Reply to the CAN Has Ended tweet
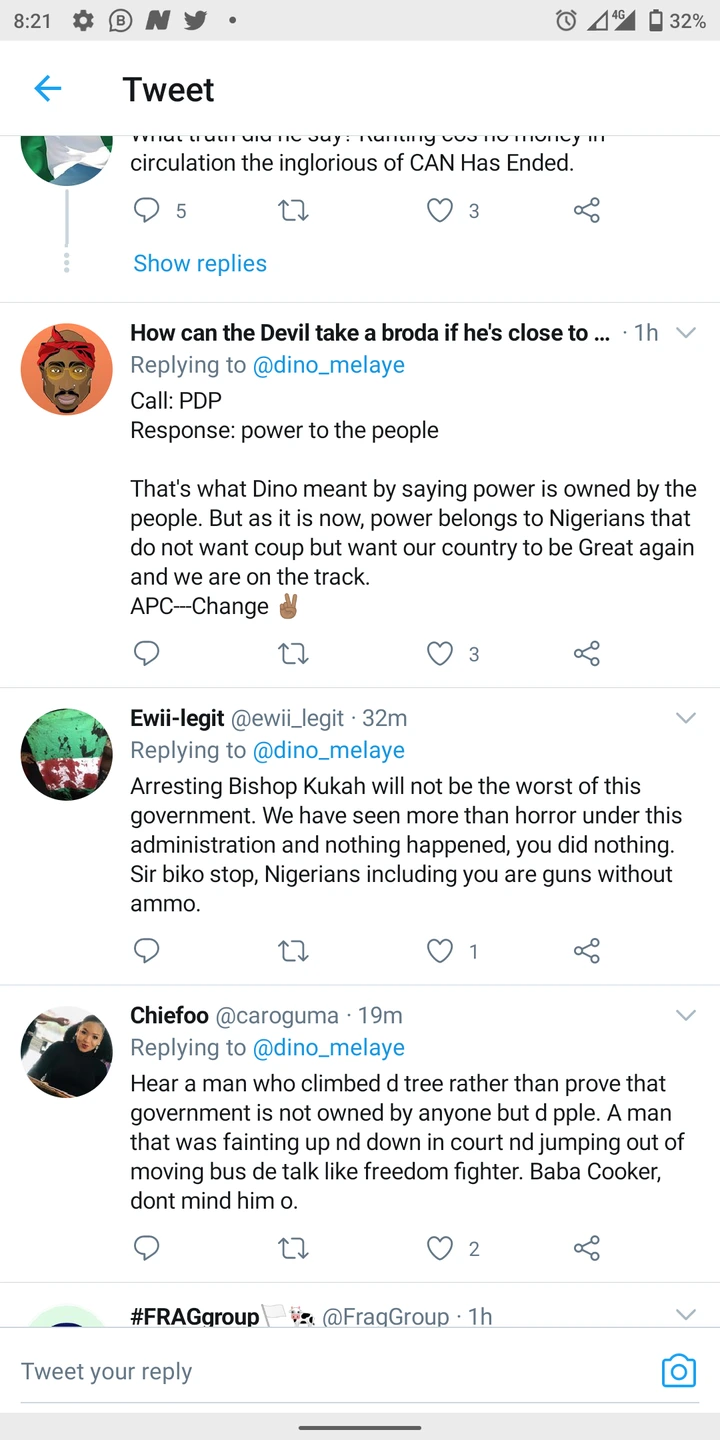 coord(147,210)
